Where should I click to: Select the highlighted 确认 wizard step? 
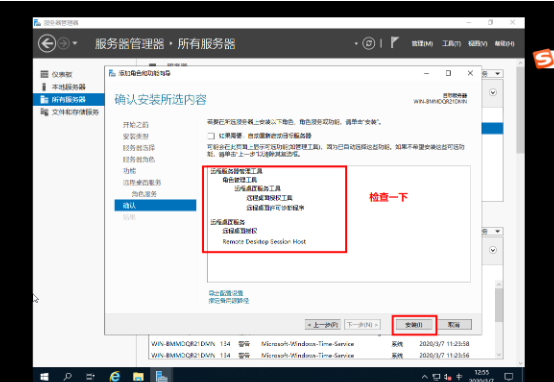155,205
